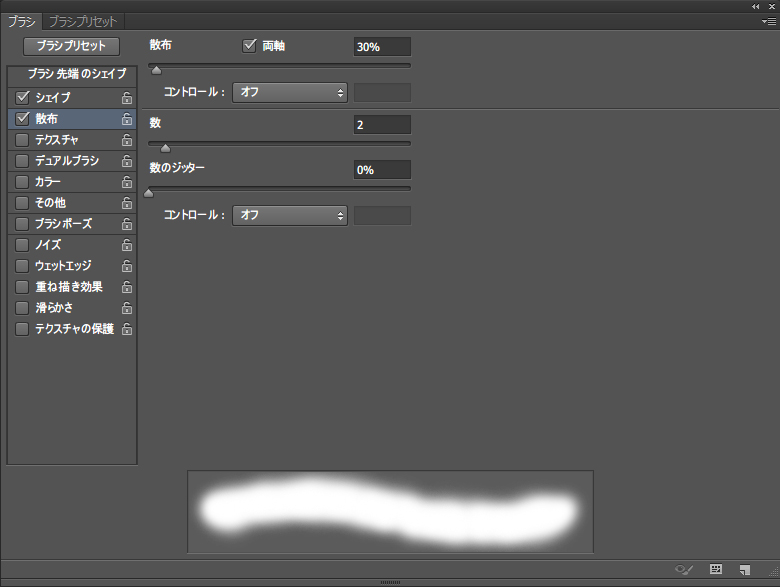Toggle lock icon for テクスチャ row
The image size is (780, 587).
coord(127,140)
